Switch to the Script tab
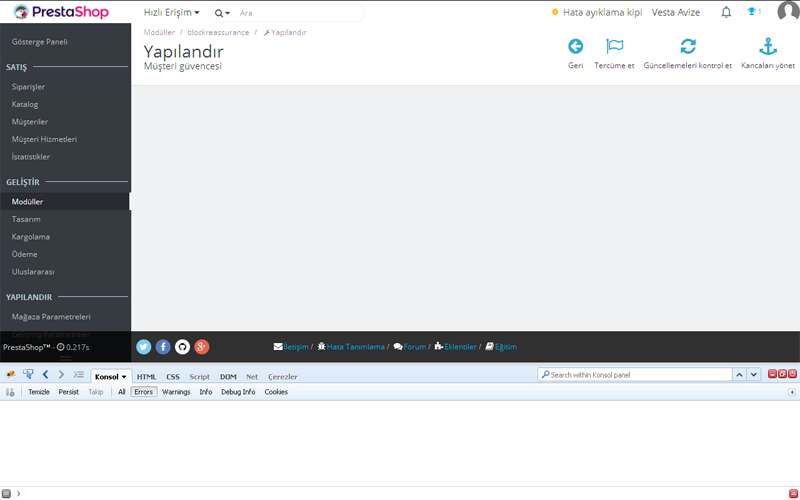 coord(199,377)
